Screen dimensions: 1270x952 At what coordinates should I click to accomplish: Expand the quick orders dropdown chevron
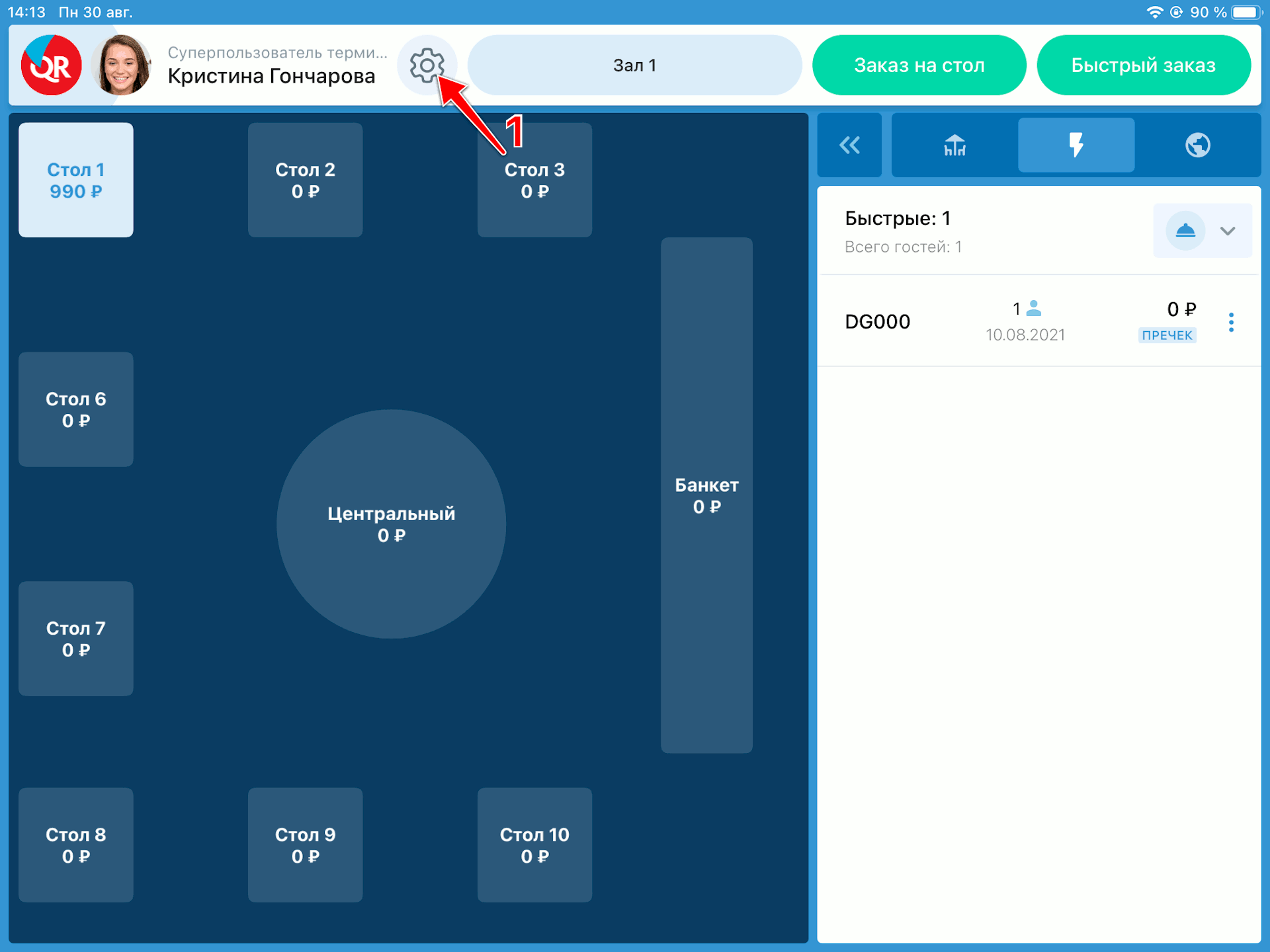coord(1228,231)
